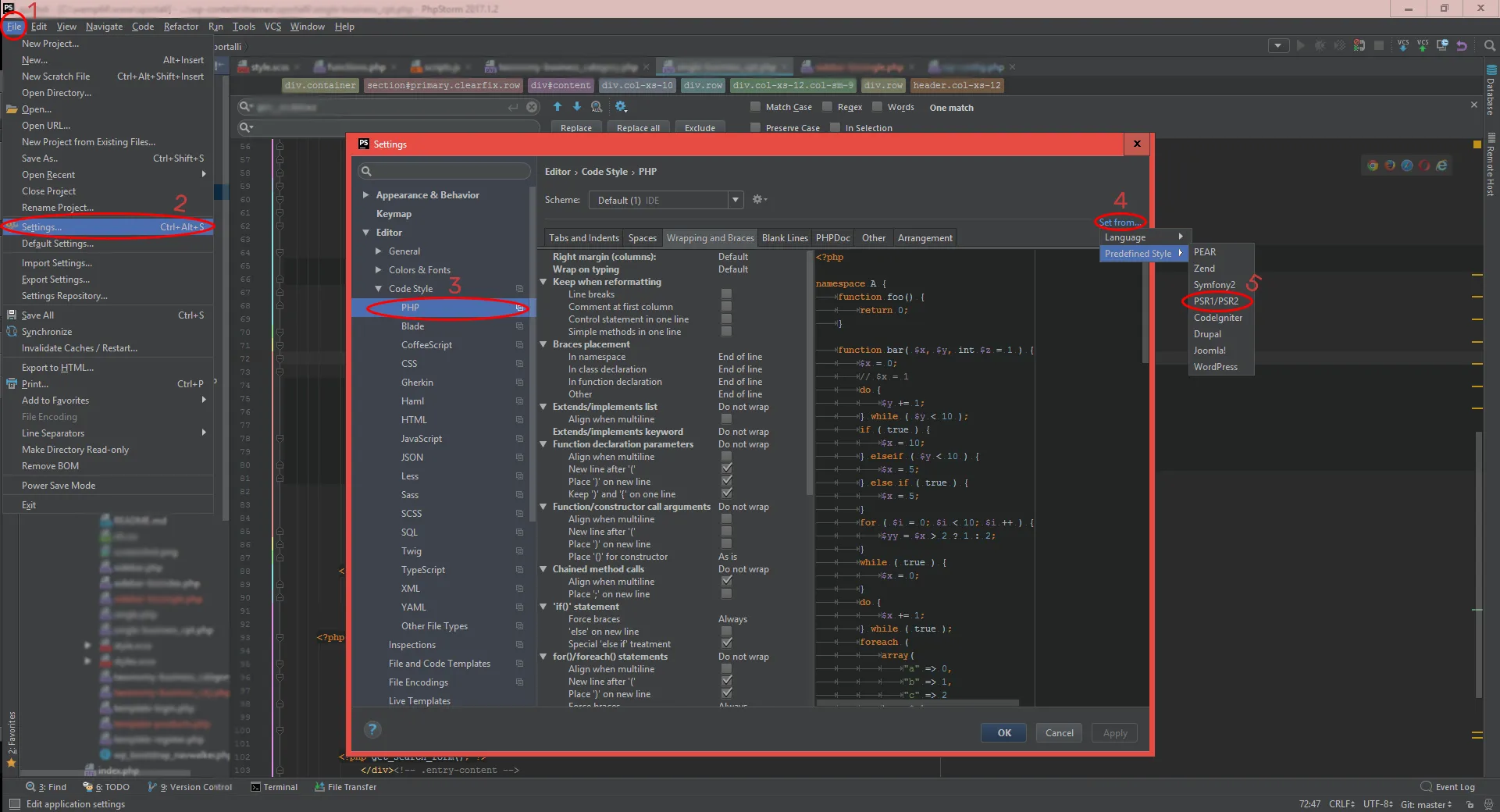Open the Database tool window
The height and width of the screenshot is (812, 1500).
tap(1491, 91)
